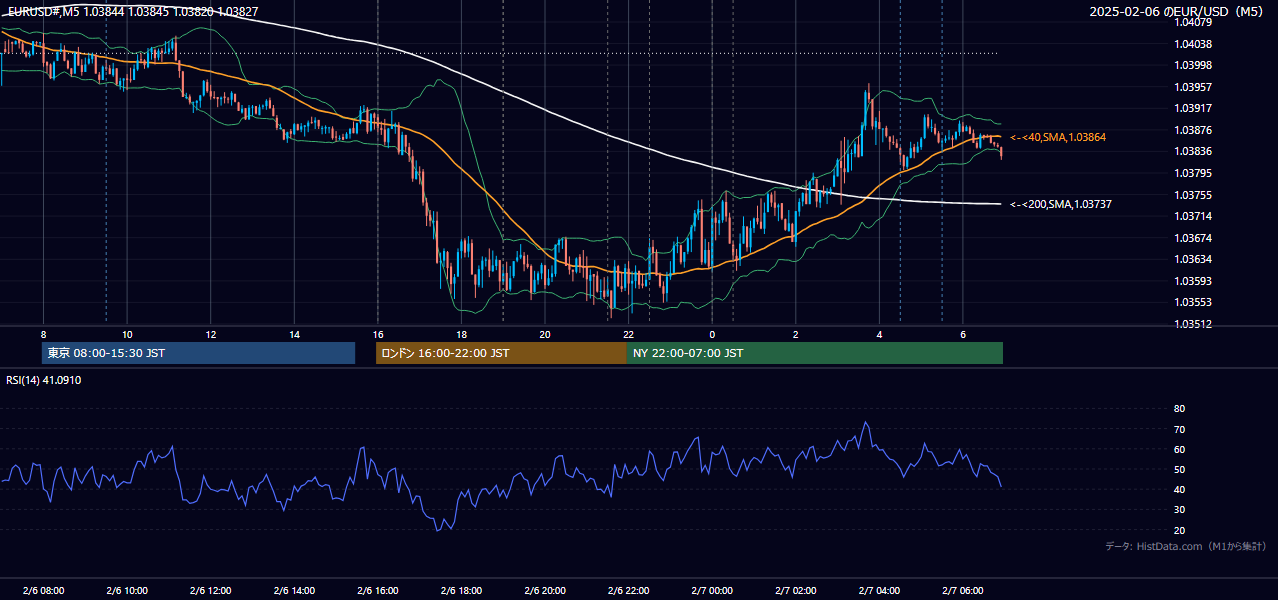Click hour label 16 under price chart

click(x=377, y=334)
